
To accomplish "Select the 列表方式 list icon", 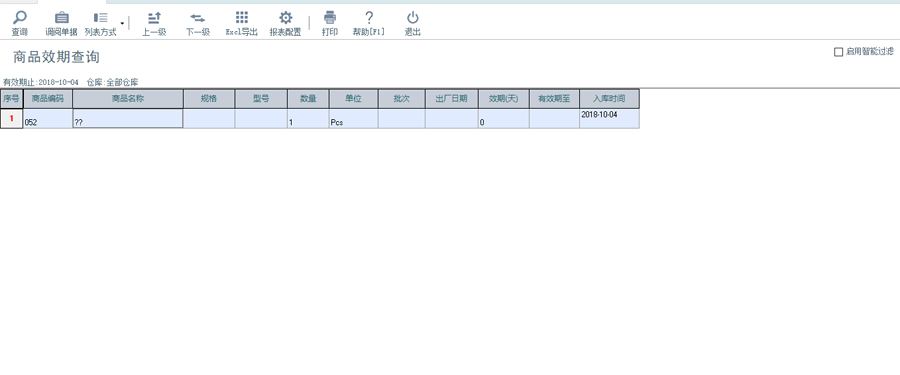I will click(100, 18).
